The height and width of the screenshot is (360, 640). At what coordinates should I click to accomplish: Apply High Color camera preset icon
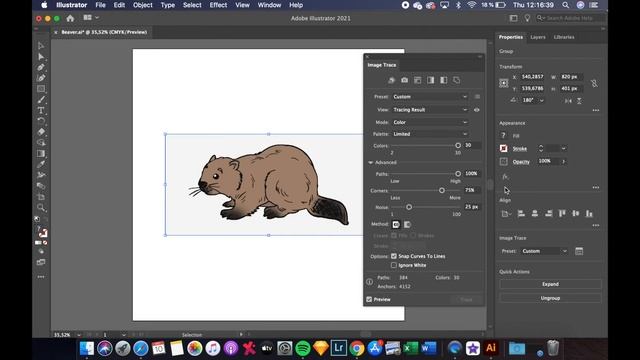tap(404, 80)
